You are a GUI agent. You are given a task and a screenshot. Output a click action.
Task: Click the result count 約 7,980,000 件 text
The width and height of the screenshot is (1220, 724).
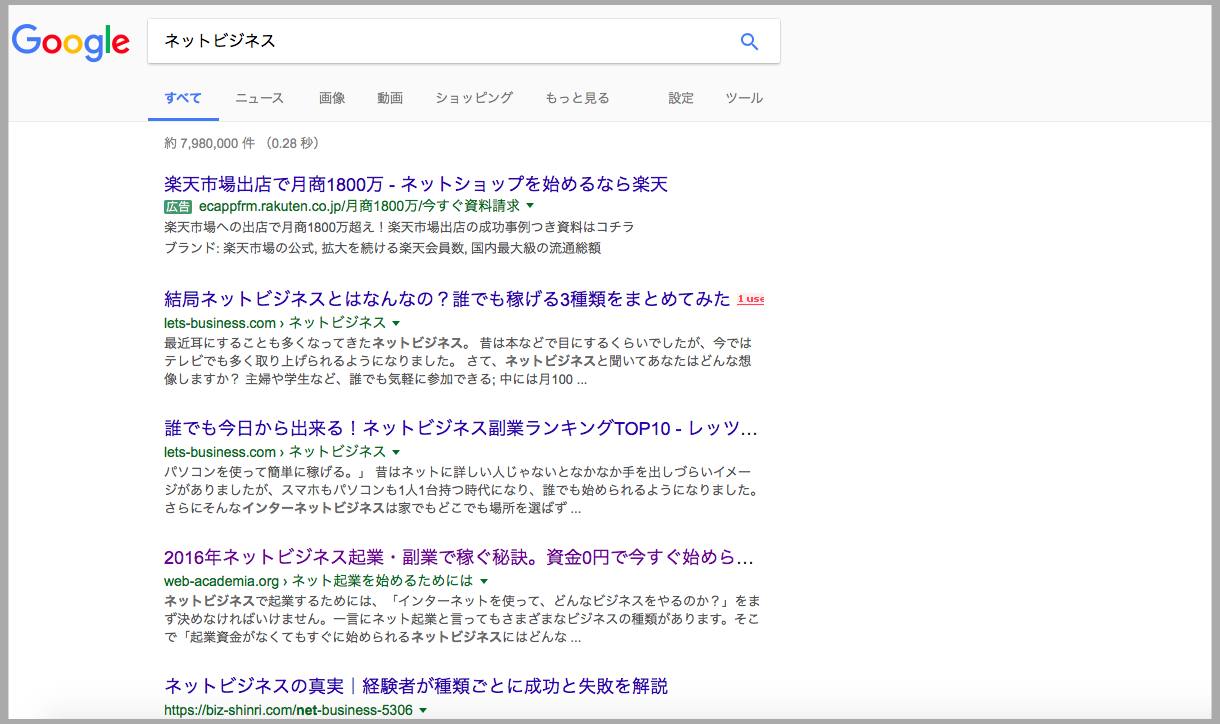click(242, 143)
